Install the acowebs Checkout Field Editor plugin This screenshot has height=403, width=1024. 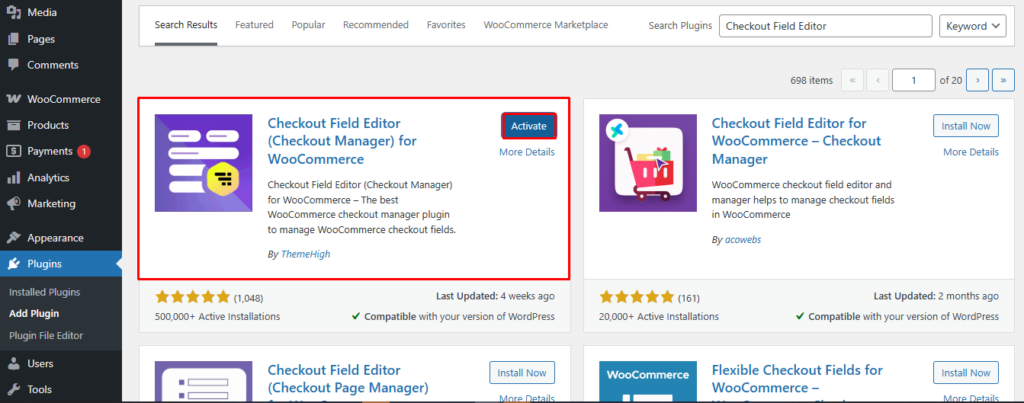pyautogui.click(x=965, y=126)
